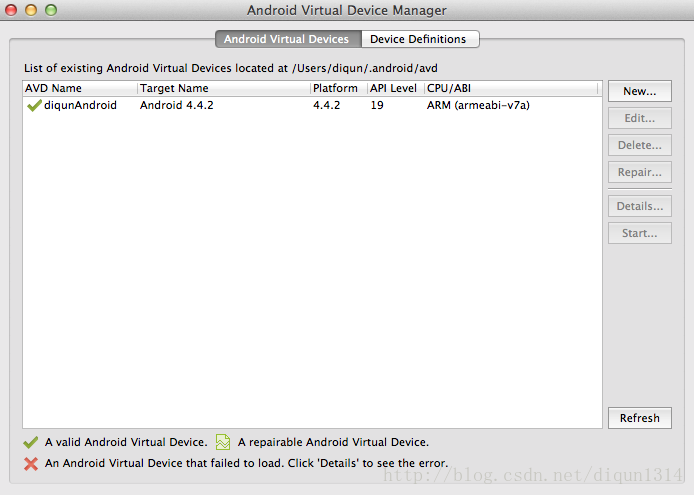Click the Edit... button
Image resolution: width=694 pixels, height=495 pixels.
click(x=640, y=118)
